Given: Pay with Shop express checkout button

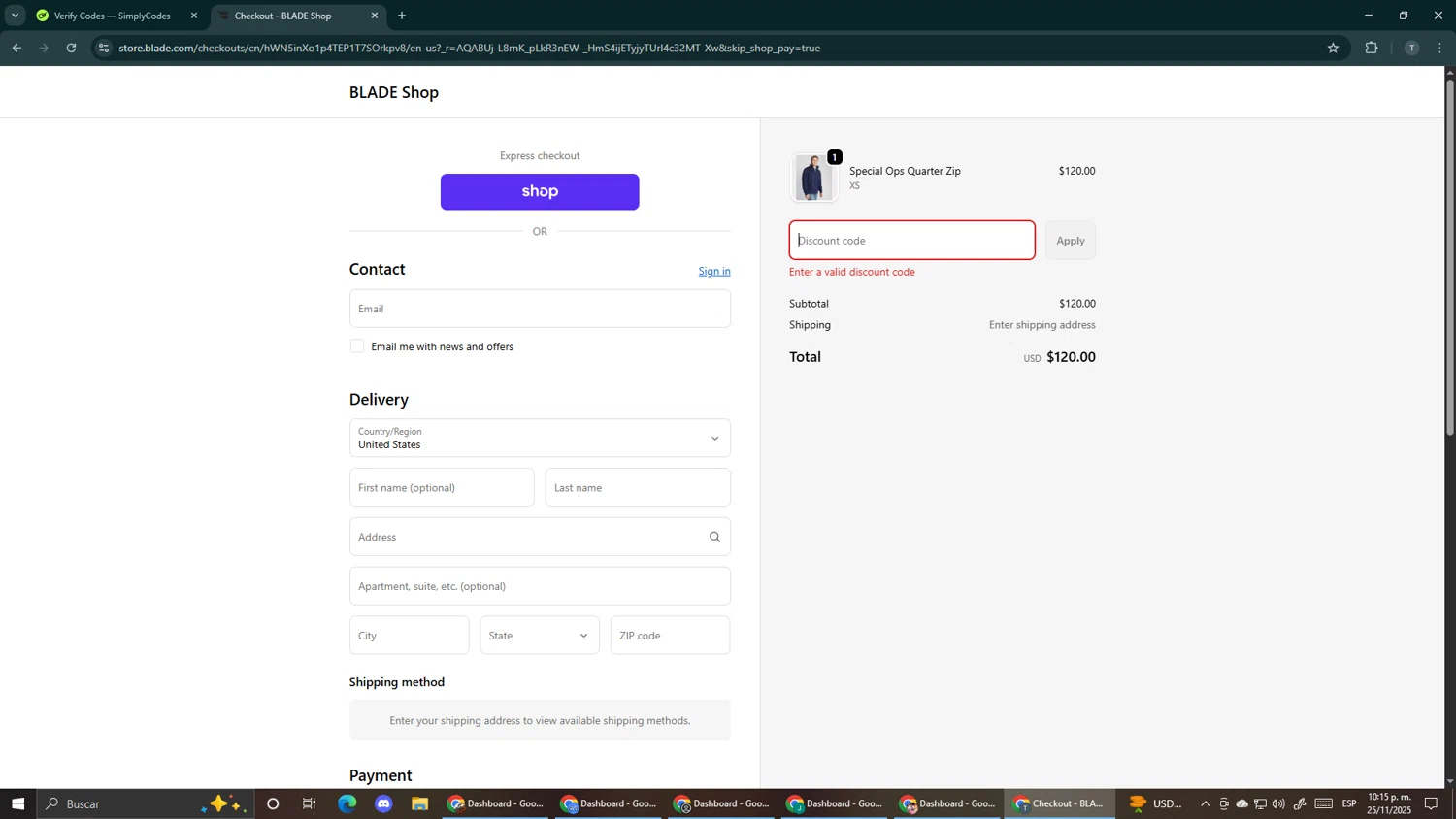Looking at the screenshot, I should point(540,192).
